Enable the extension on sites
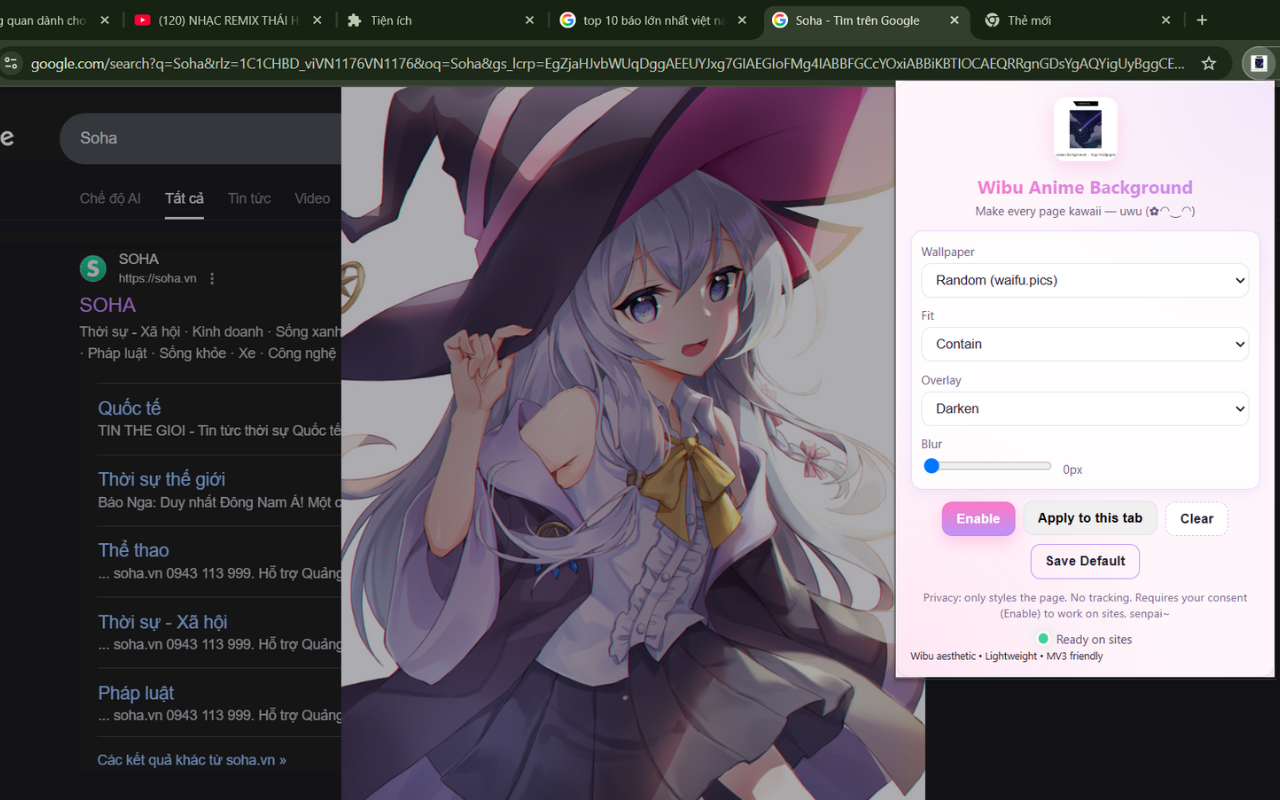 coord(977,518)
